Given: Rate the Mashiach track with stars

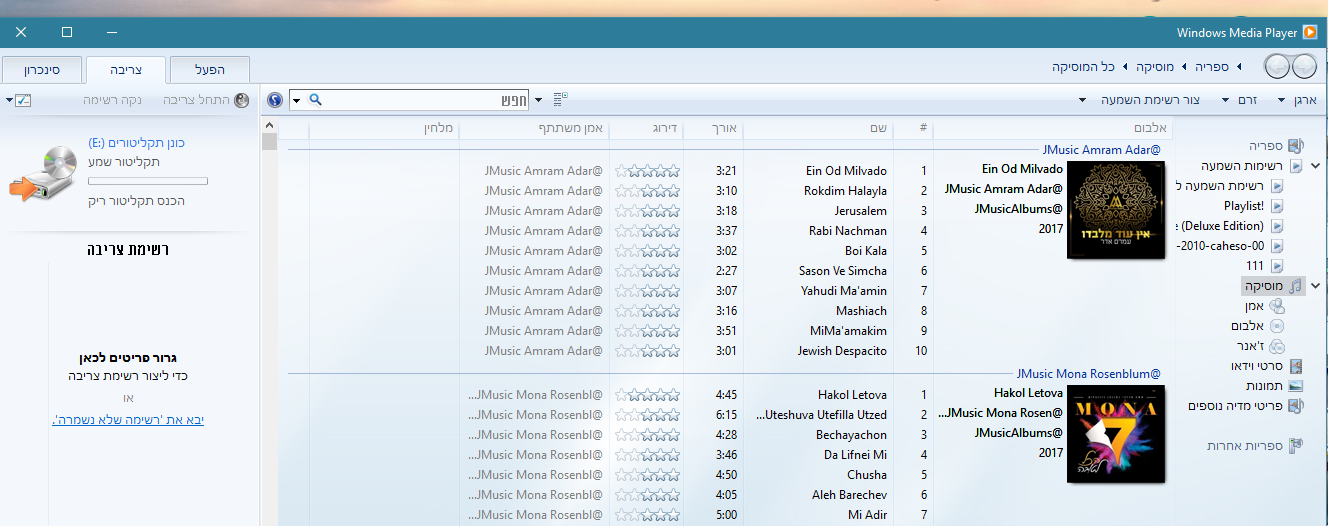Looking at the screenshot, I should 647,311.
